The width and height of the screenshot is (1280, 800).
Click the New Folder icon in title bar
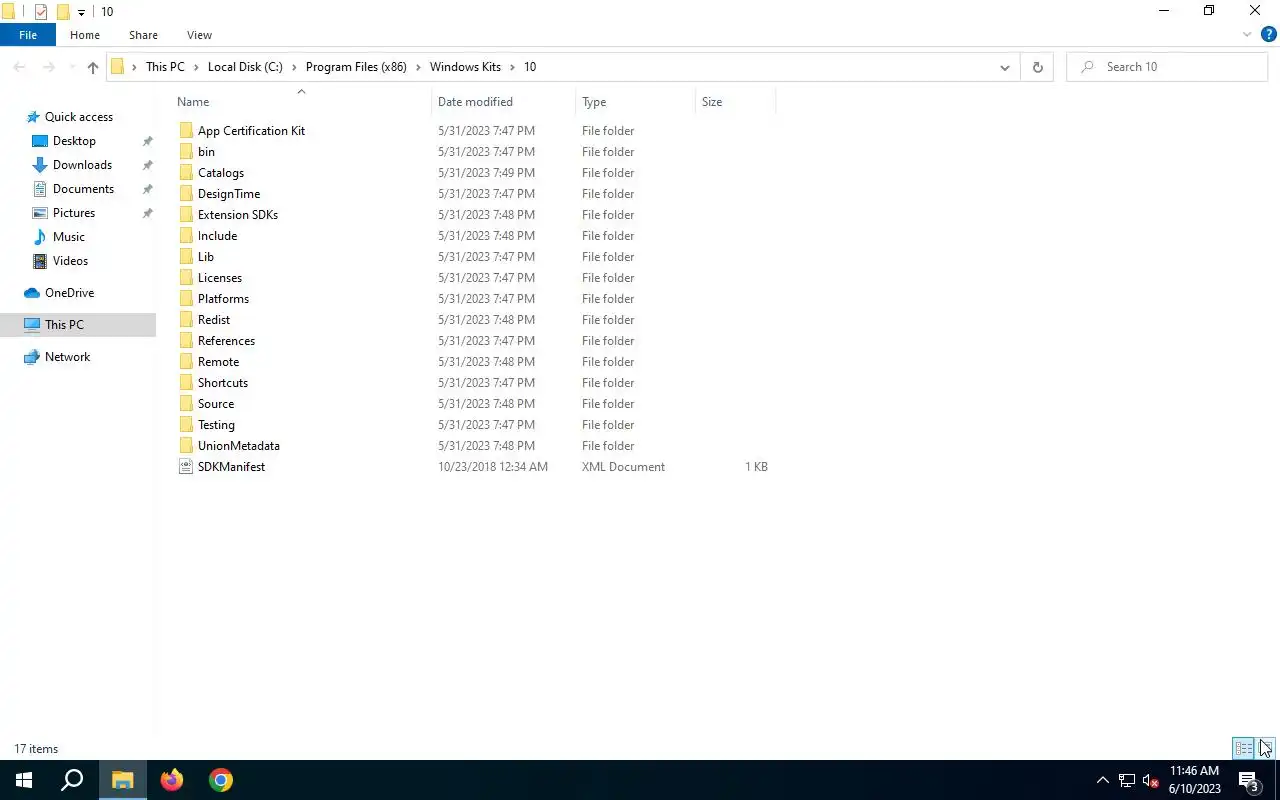click(63, 12)
